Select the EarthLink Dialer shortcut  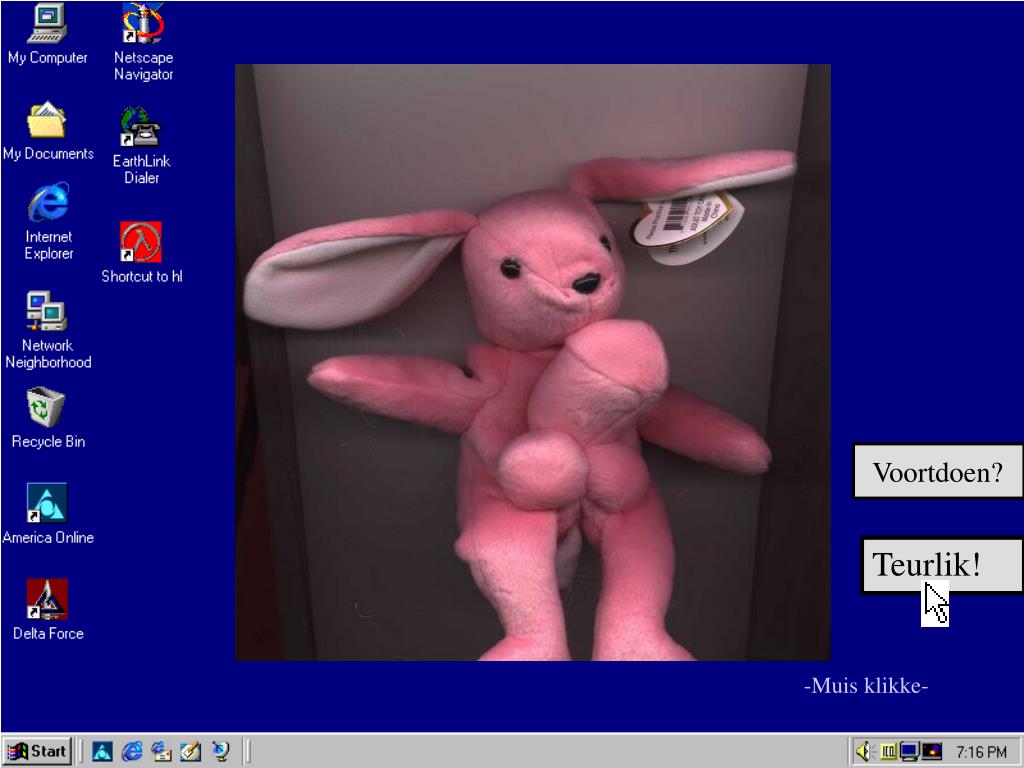tap(142, 127)
